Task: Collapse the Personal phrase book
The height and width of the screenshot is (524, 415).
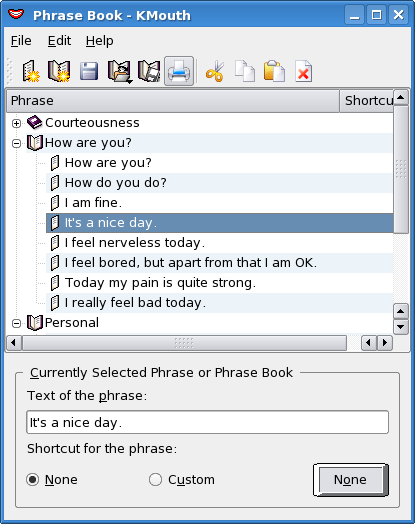Action: 16,323
